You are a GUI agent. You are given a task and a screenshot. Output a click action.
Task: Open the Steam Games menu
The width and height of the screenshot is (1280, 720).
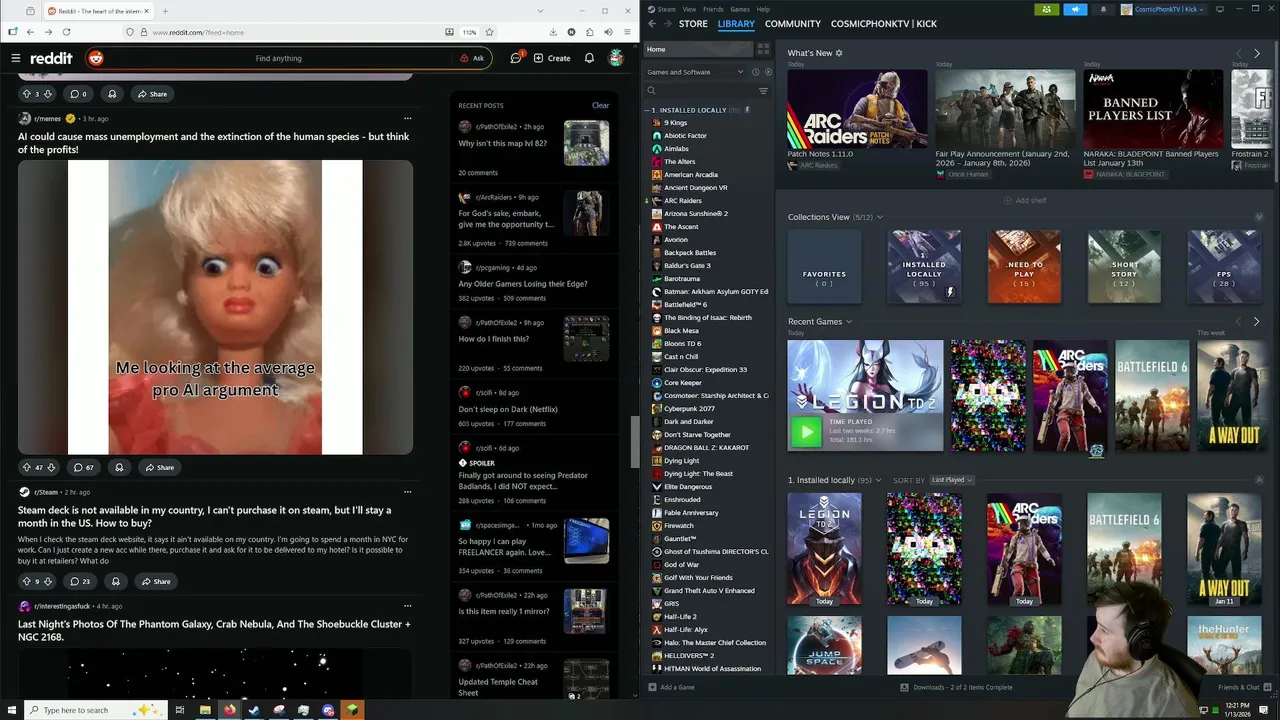coord(740,9)
